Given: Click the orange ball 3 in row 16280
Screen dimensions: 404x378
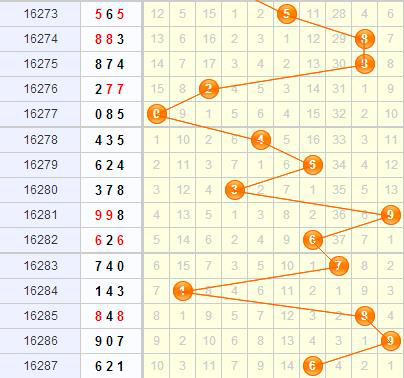Looking at the screenshot, I should [235, 190].
